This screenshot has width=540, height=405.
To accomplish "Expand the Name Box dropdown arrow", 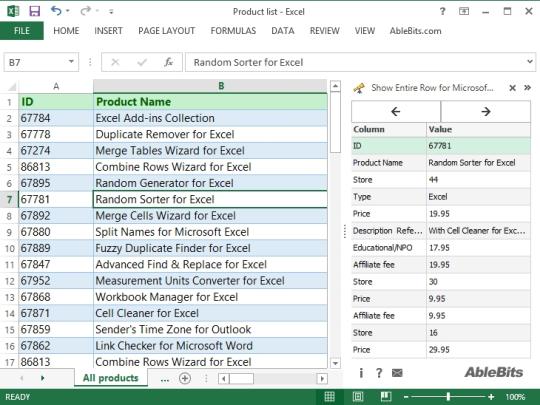I will coord(71,62).
